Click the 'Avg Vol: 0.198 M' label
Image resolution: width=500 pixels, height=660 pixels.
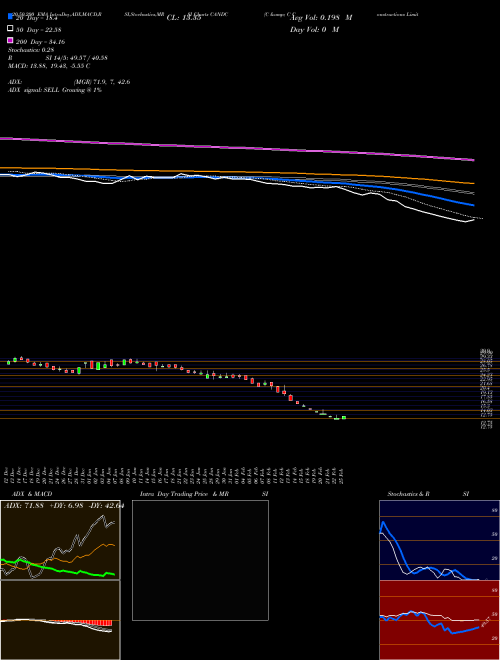pos(321,18)
